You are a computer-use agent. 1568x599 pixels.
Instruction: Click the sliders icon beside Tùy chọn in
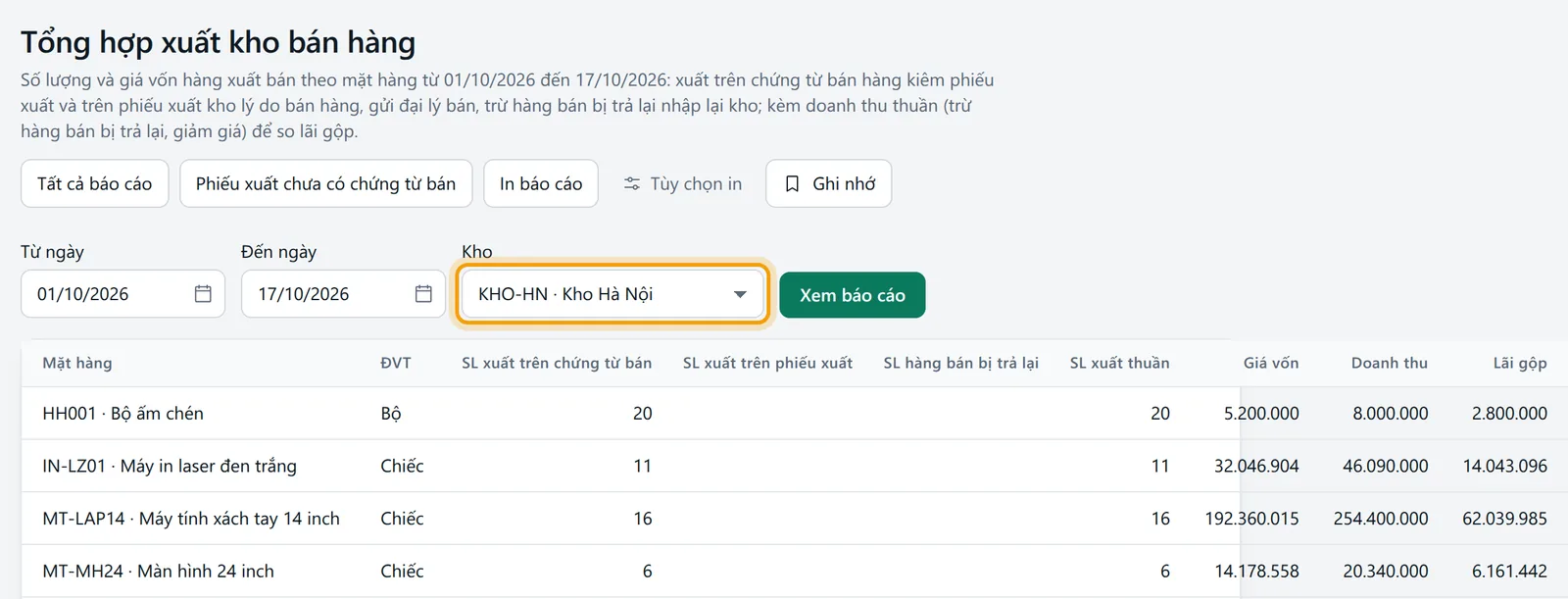tap(632, 183)
